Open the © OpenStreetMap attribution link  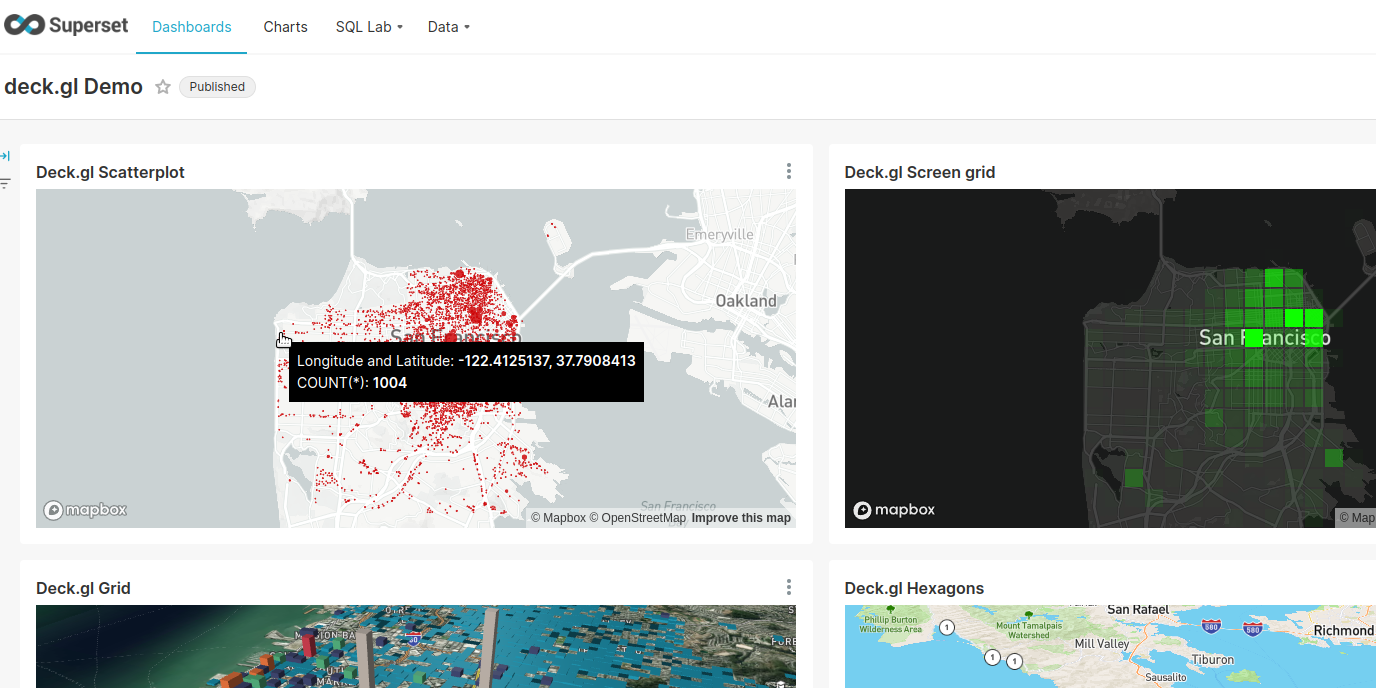click(x=638, y=518)
